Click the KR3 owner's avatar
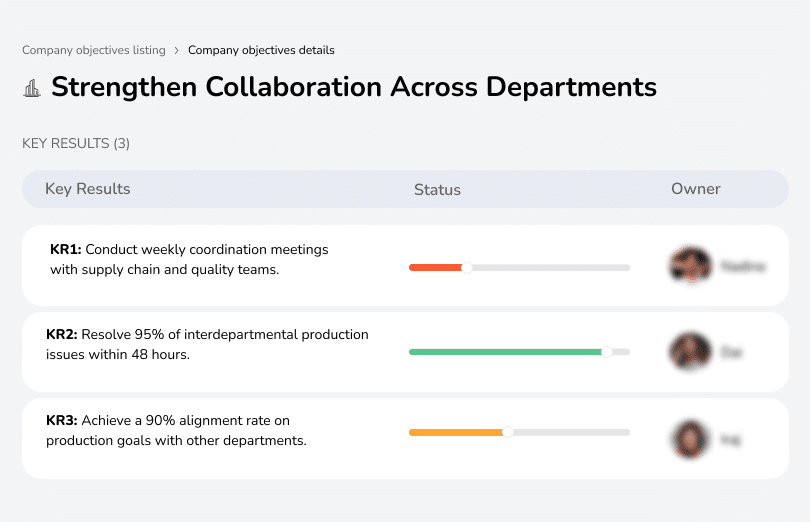810x522 pixels. [x=689, y=438]
